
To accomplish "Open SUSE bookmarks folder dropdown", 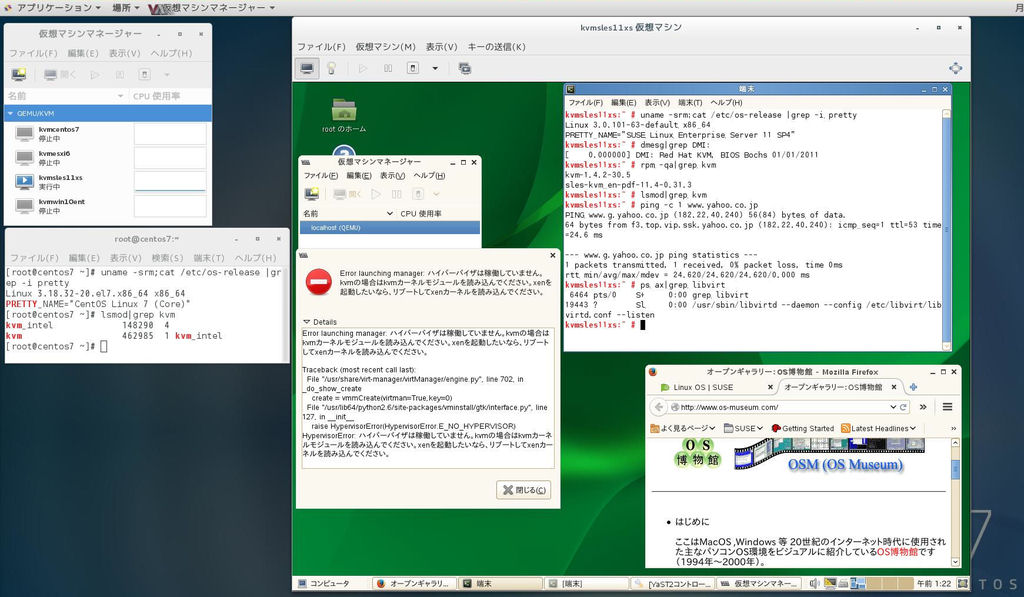I will click(744, 428).
